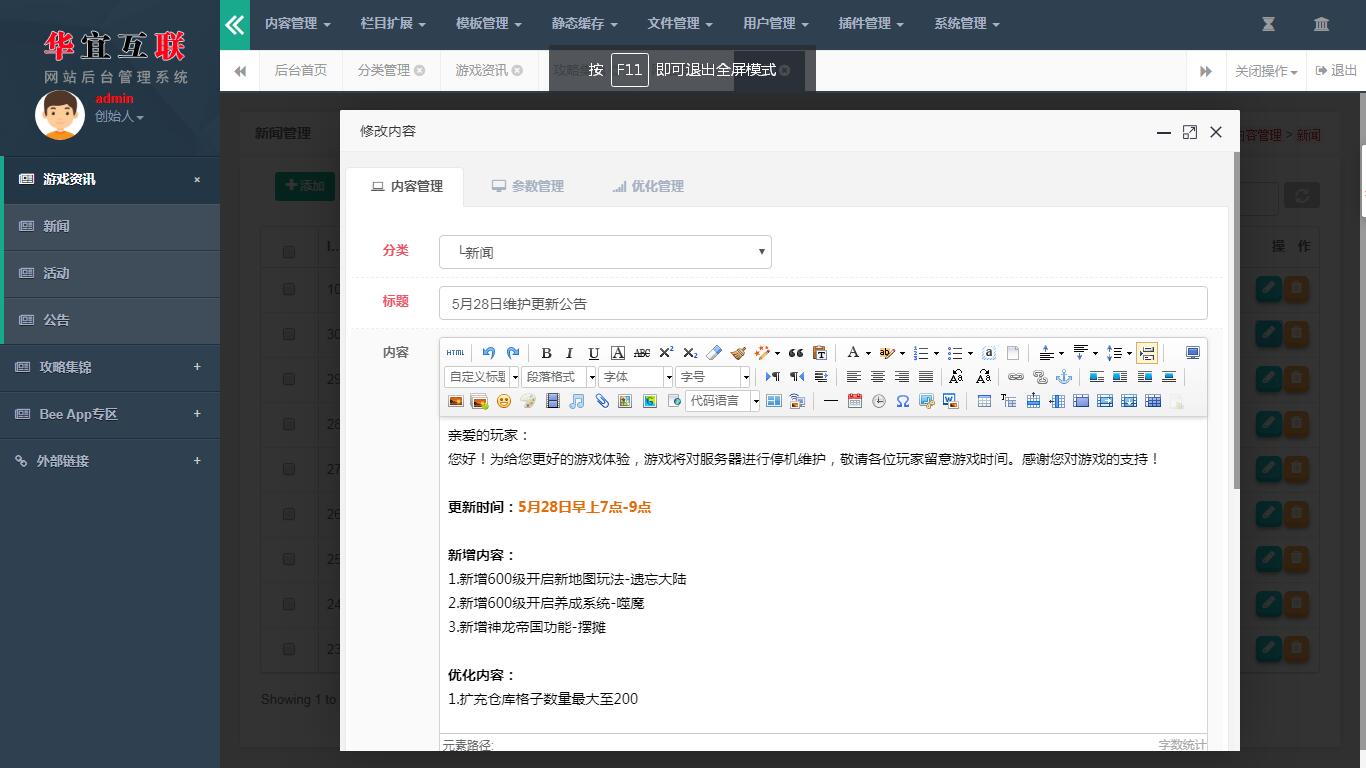Insert today's date with calendar icon
Viewport: 1366px width, 768px height.
[x=855, y=401]
